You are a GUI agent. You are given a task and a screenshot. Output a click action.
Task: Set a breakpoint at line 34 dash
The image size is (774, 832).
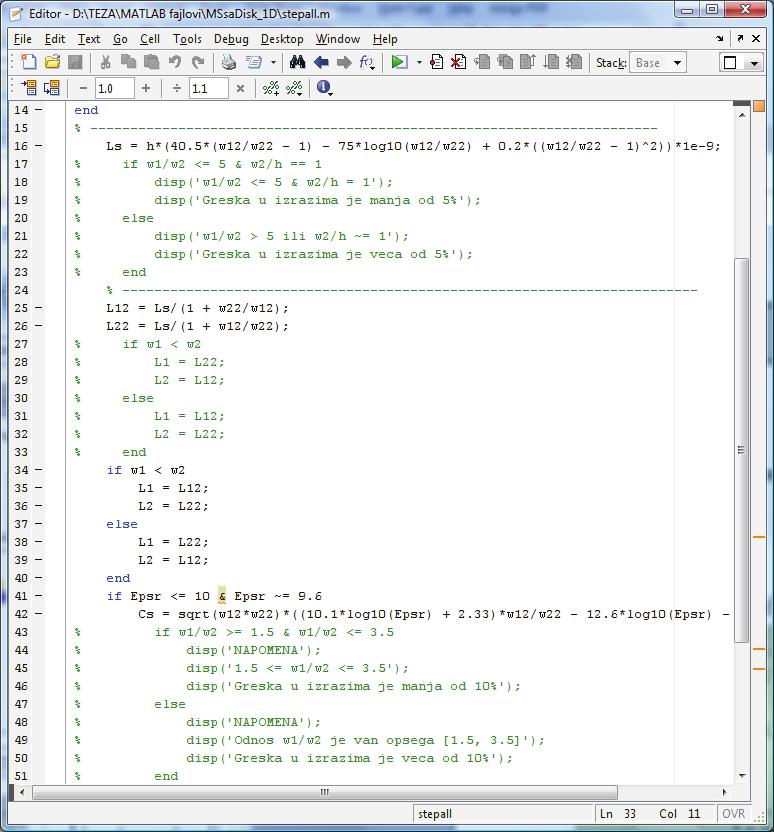coord(38,470)
